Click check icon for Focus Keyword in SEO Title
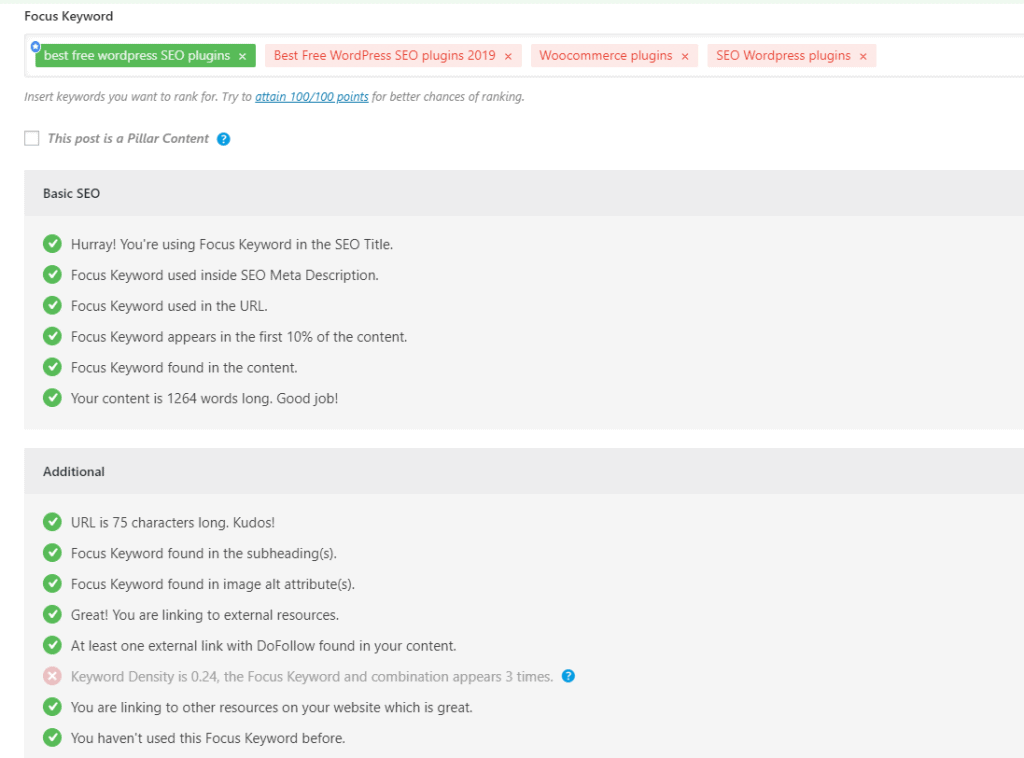Screen dimensions: 1024x758 [52, 244]
